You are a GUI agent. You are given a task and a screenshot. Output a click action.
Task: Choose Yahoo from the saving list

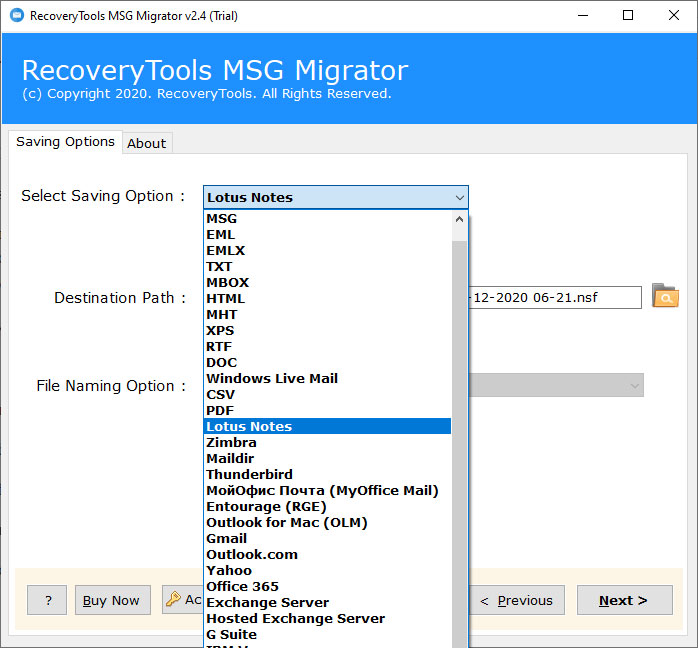point(327,571)
